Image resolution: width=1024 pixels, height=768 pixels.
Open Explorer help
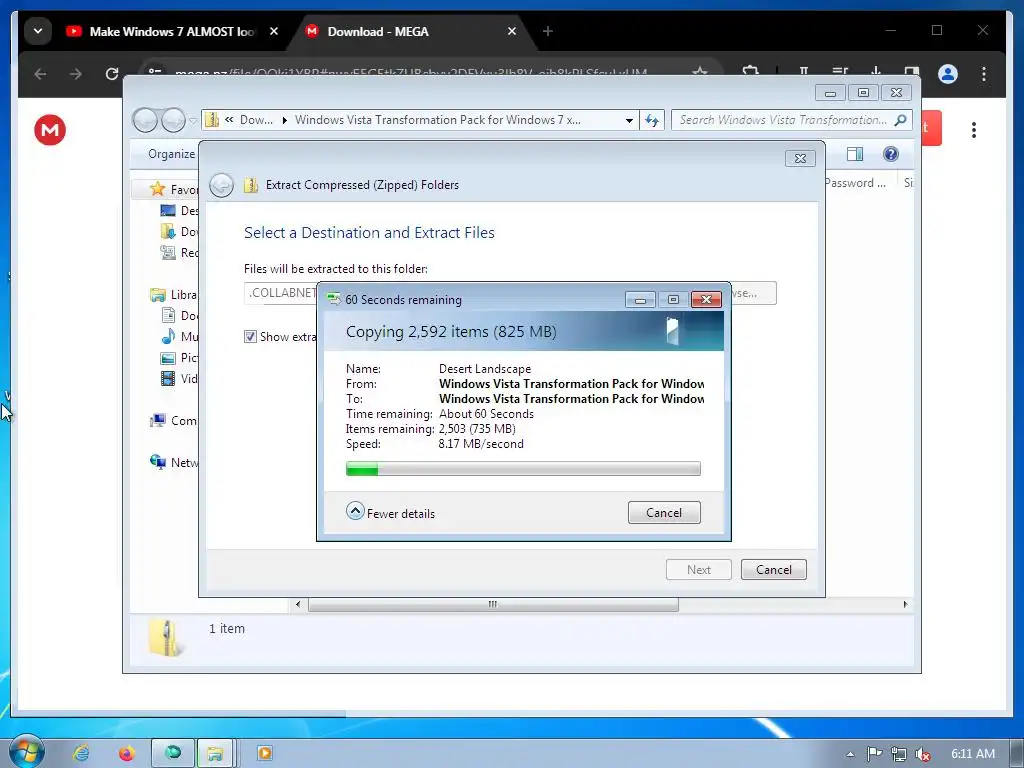click(x=891, y=154)
